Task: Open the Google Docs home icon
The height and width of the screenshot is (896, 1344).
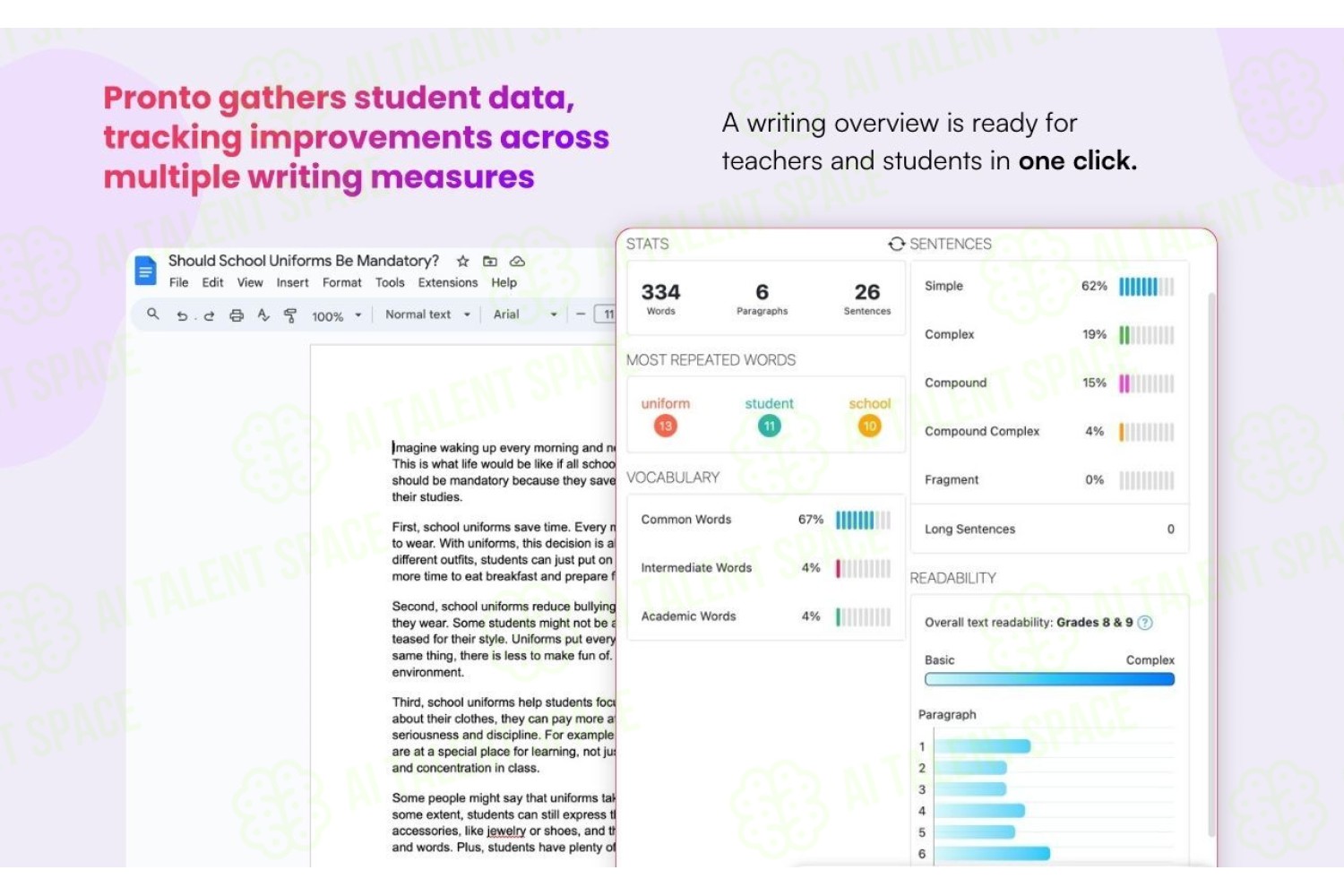Action: coord(145,271)
